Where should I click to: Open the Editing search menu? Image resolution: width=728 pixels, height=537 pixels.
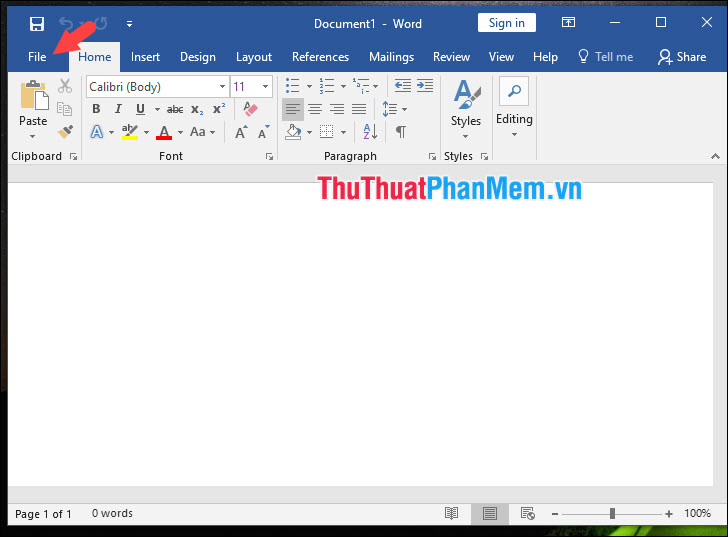pos(514,108)
